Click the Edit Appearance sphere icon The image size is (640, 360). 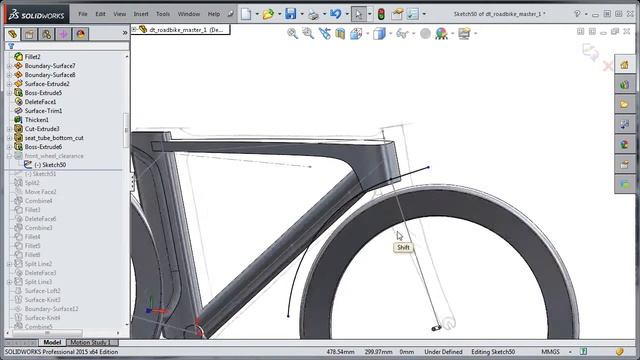coord(425,33)
